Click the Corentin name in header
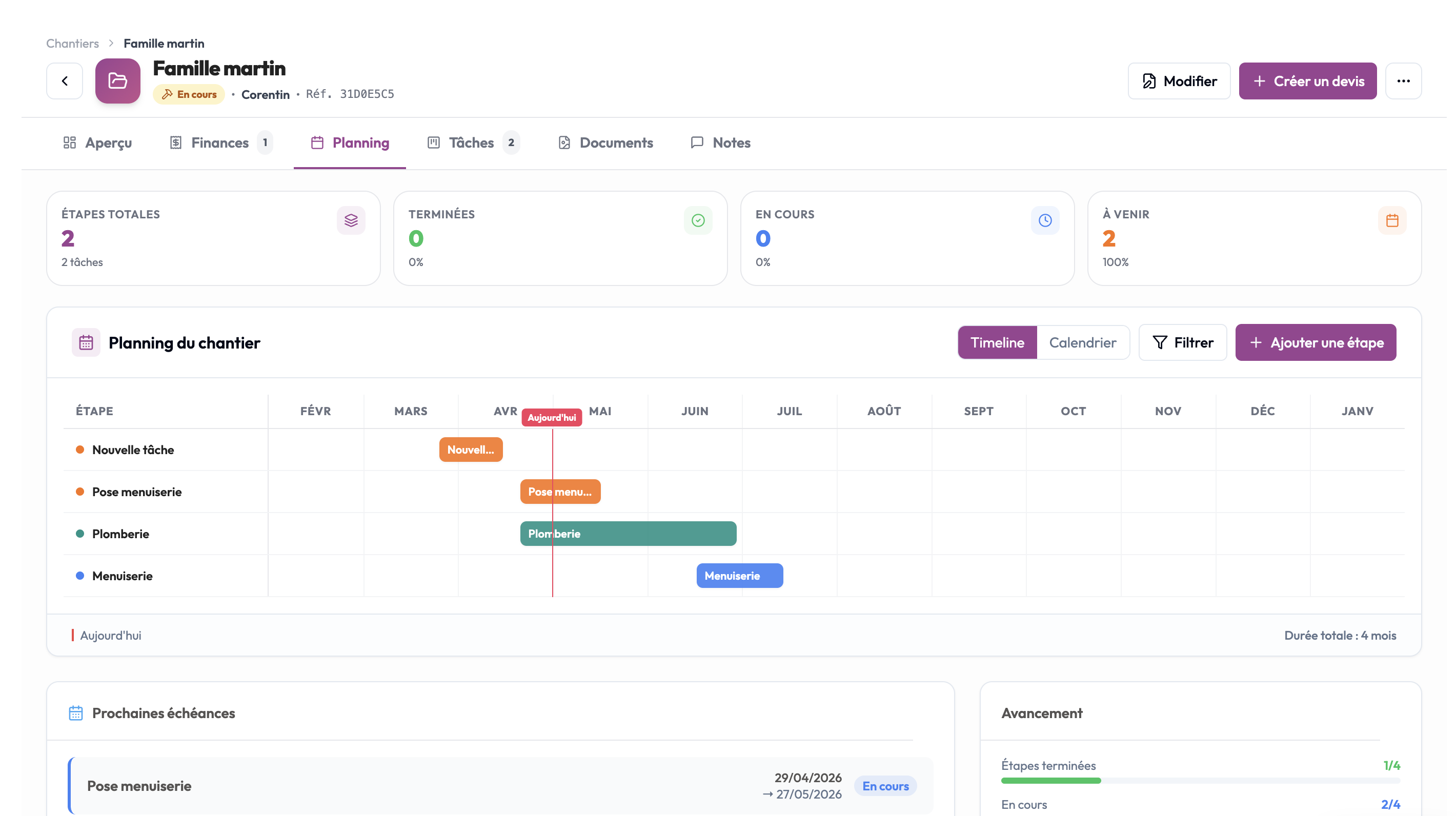Screen dimensions: 1456x816 click(x=265, y=94)
